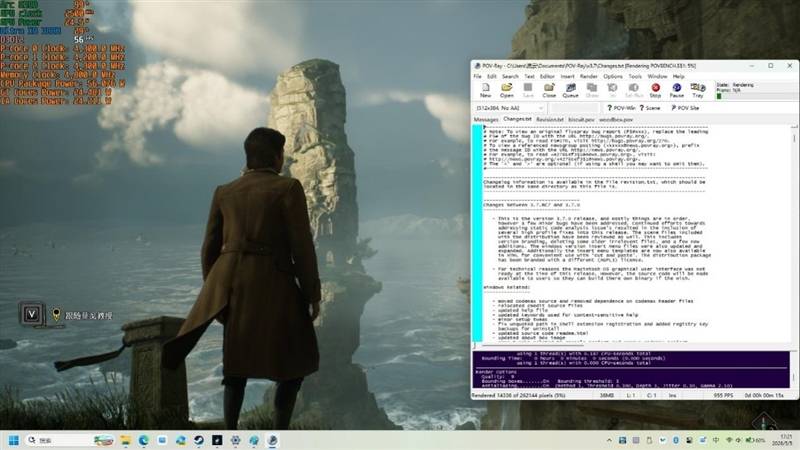
Task: Open the Edit menu in POV-Ray
Action: click(492, 77)
